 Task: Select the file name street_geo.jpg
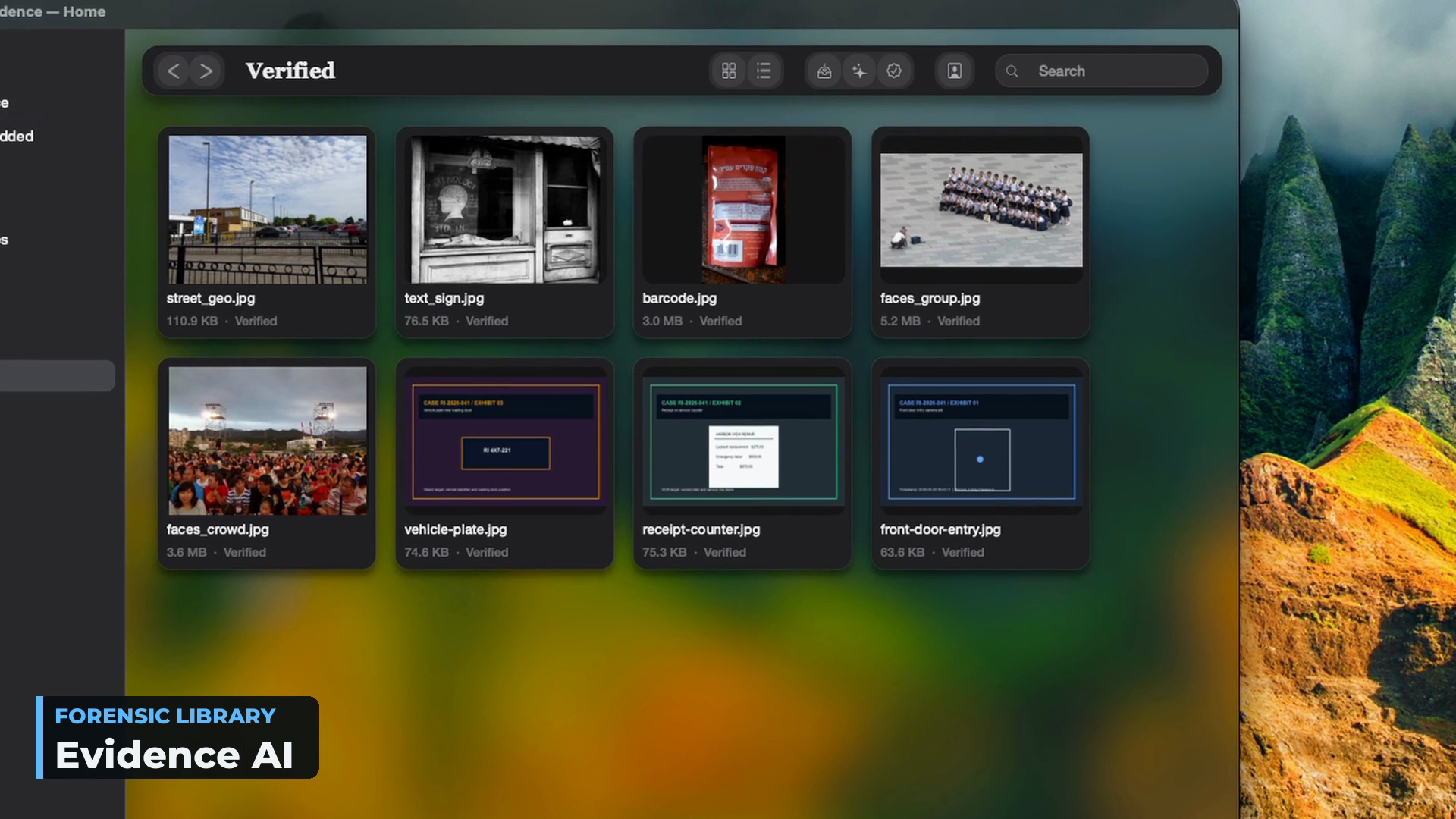211,299
